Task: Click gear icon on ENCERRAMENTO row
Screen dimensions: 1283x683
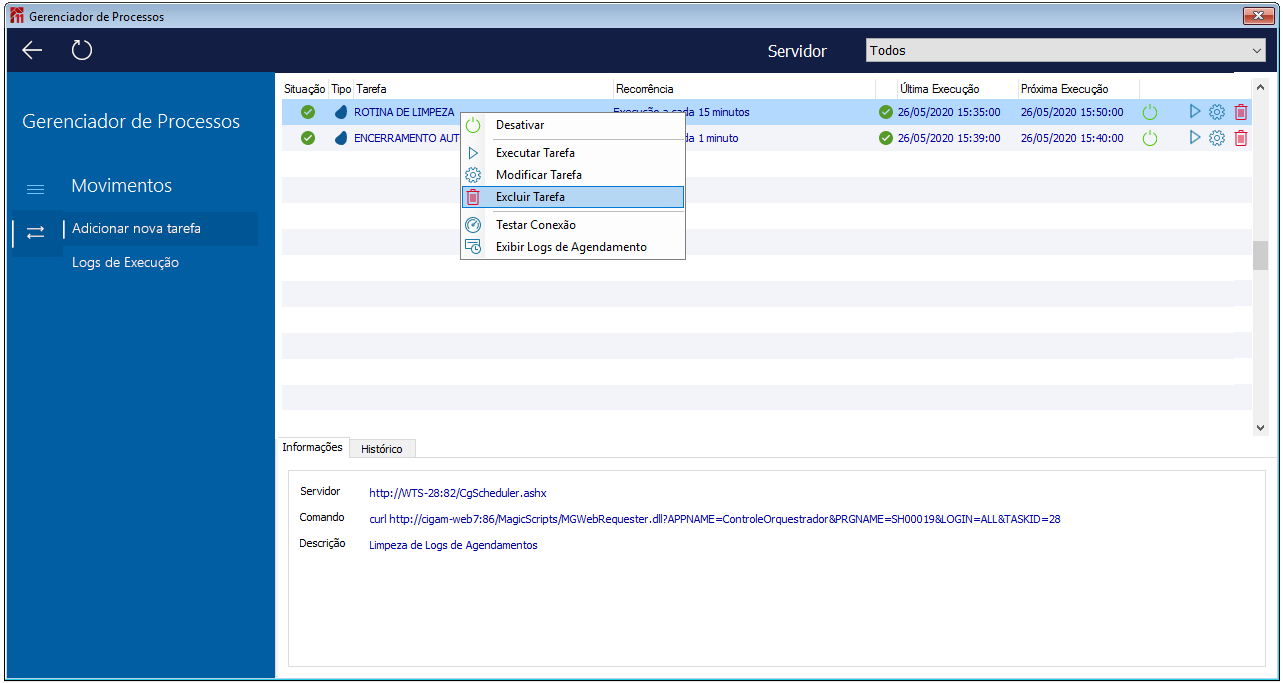Action: coord(1217,138)
